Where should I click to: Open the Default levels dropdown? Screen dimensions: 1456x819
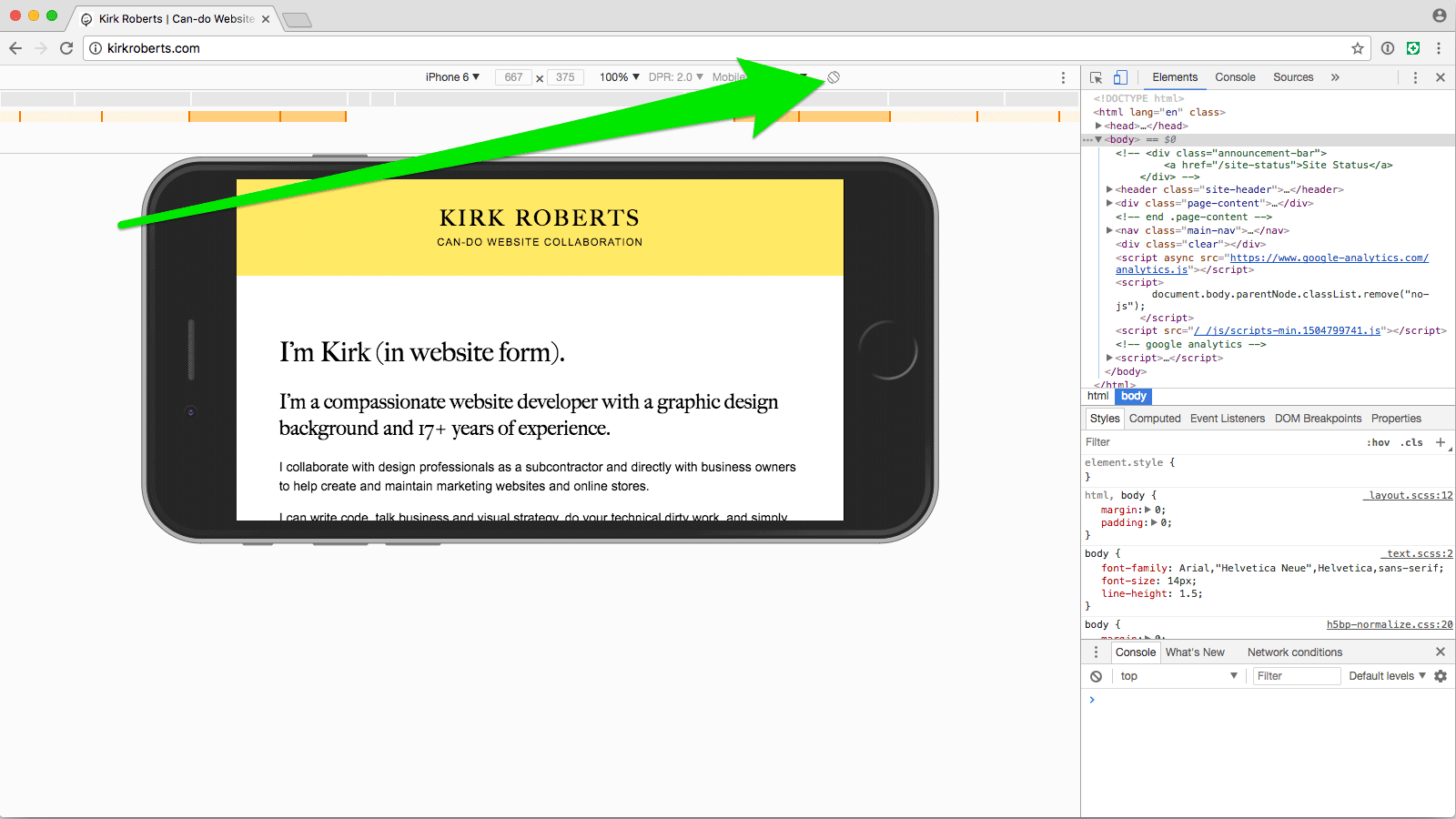pyautogui.click(x=1387, y=676)
